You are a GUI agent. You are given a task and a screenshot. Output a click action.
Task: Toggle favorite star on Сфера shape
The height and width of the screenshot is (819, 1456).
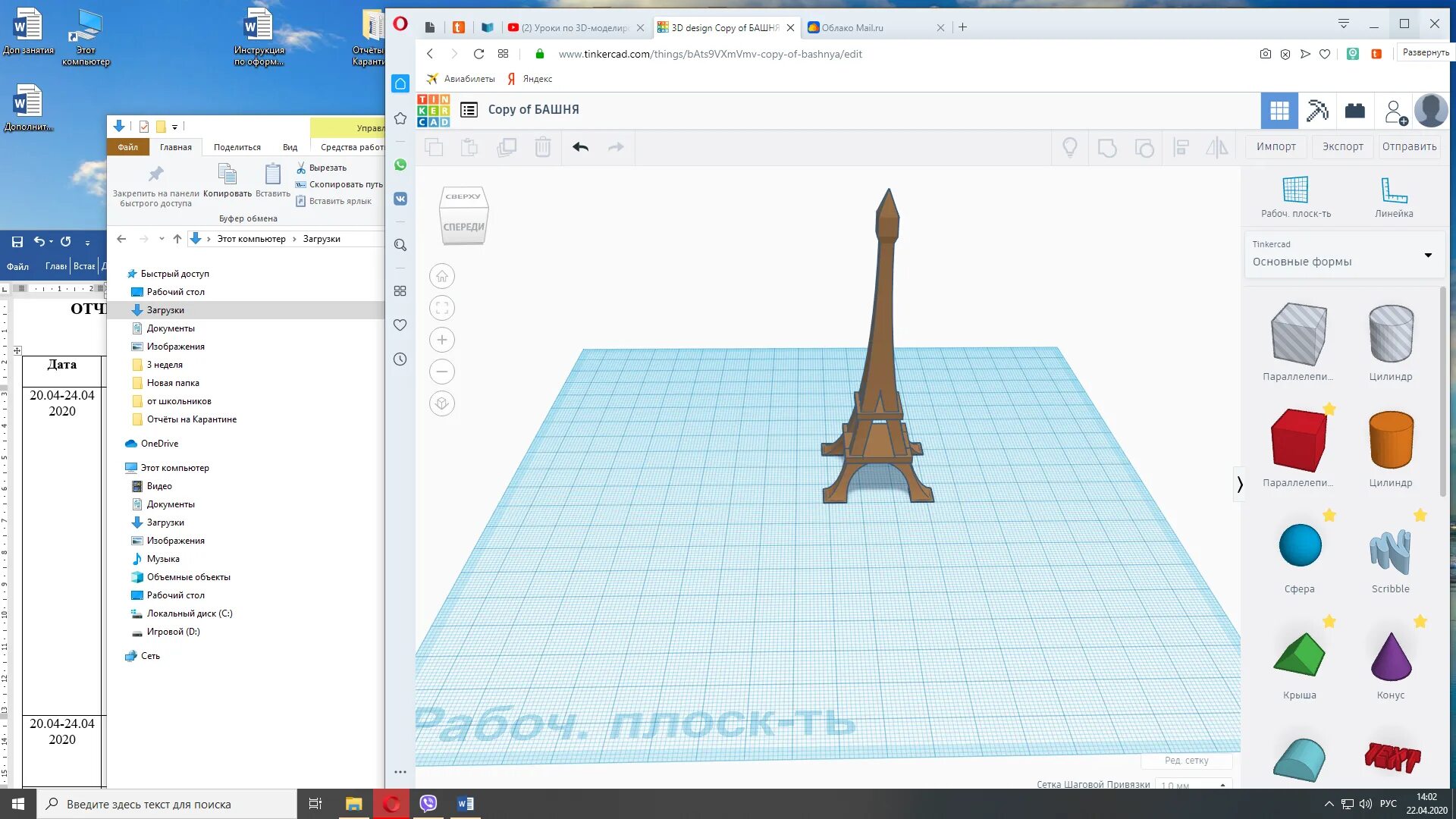coord(1329,516)
